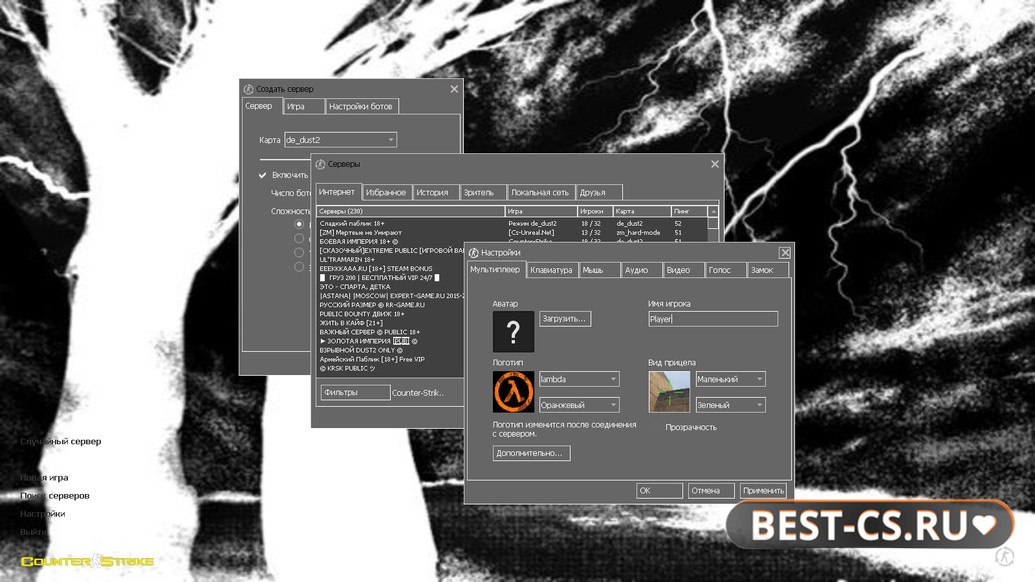
Task: Select server row ЭТО - СПАРТА, ДЕТКА
Action: [391, 286]
